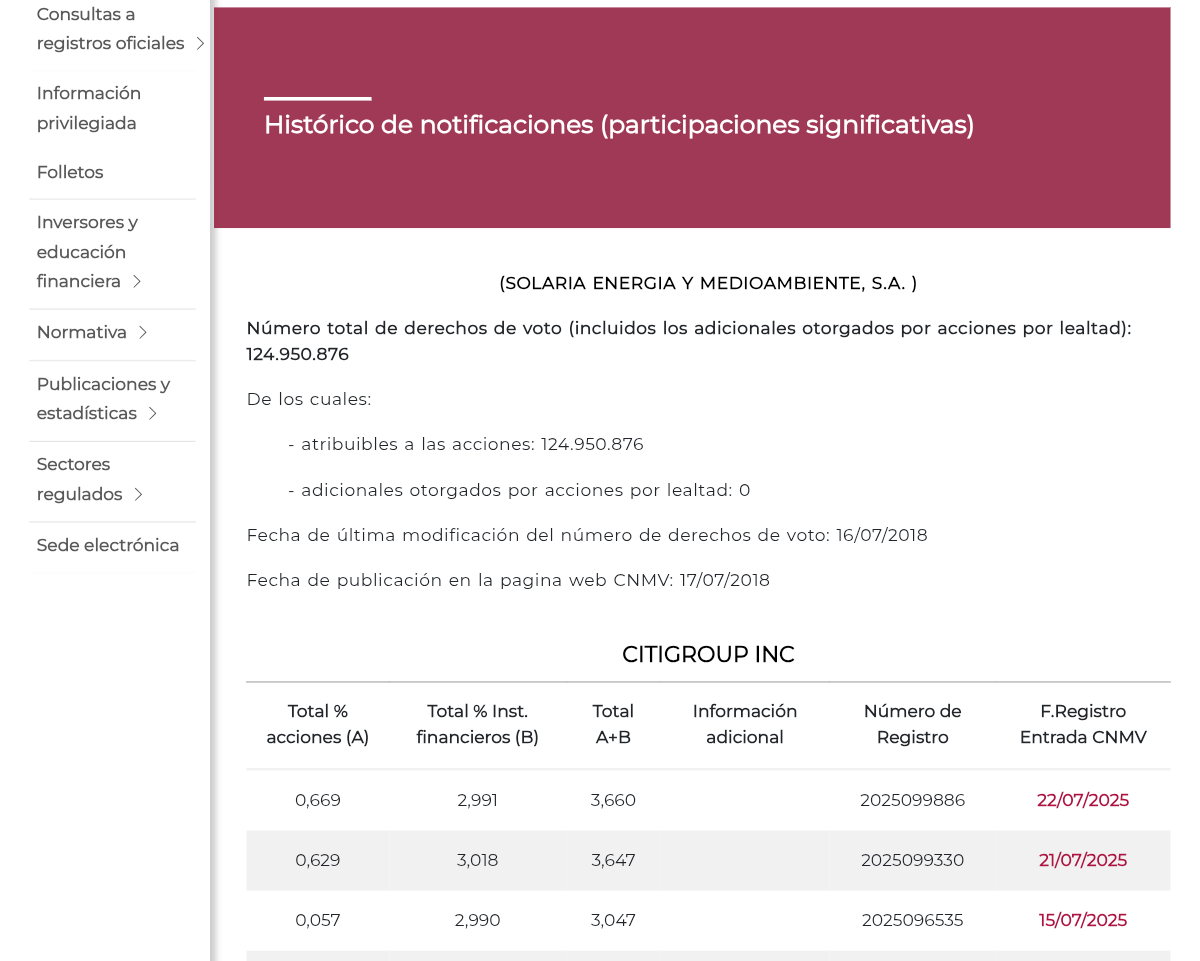Expand the Normativa chevron
This screenshot has width=1200, height=961.
[x=143, y=332]
